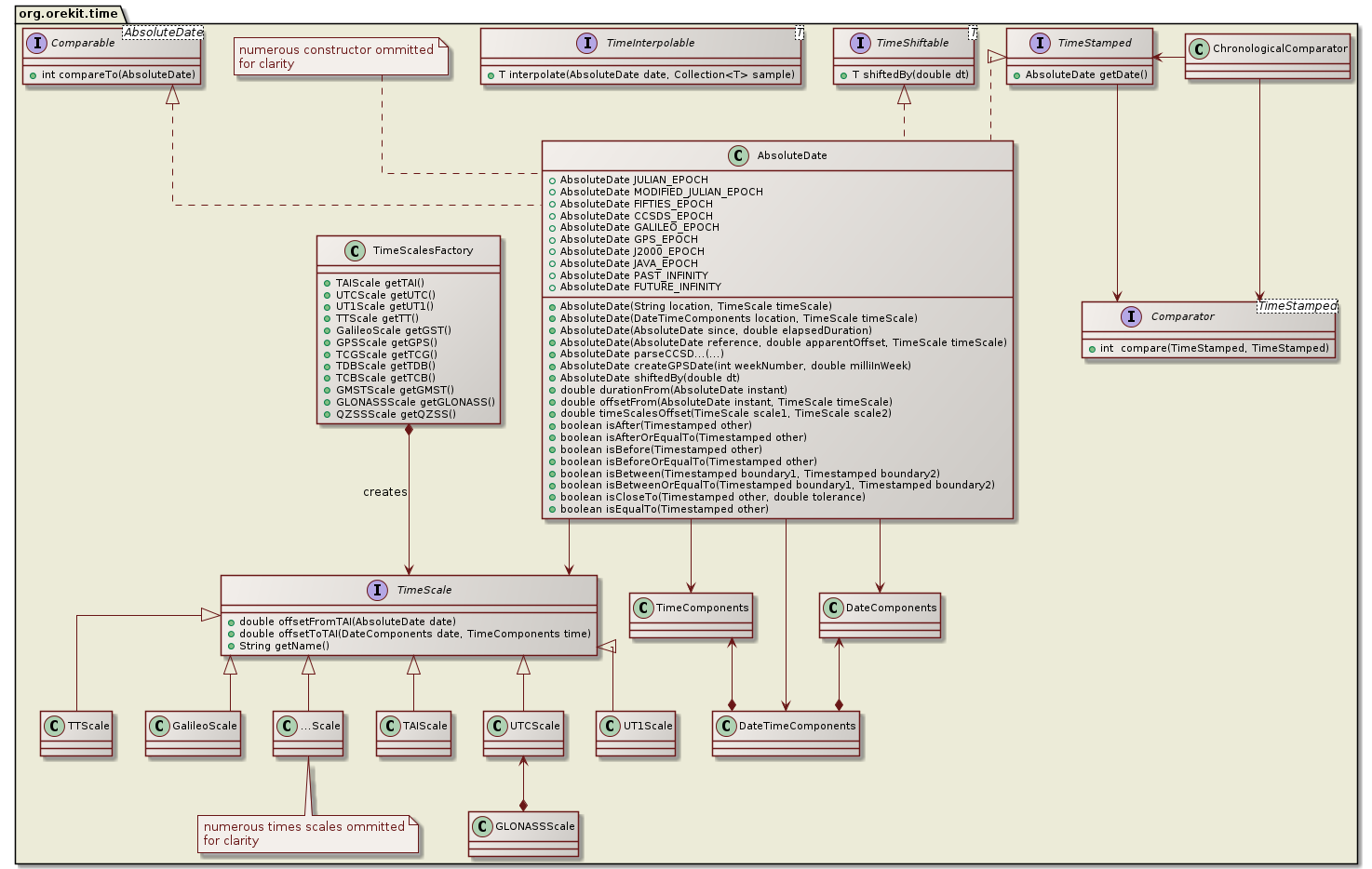
Task: Click the TimeShiftable interface icon
Action: [x=861, y=42]
